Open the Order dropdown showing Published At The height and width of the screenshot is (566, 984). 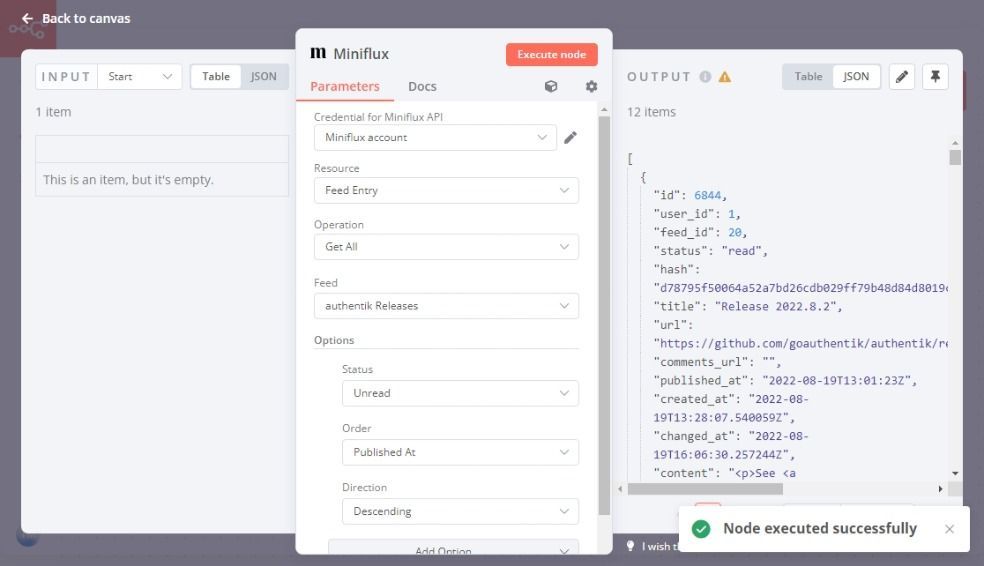(x=460, y=452)
